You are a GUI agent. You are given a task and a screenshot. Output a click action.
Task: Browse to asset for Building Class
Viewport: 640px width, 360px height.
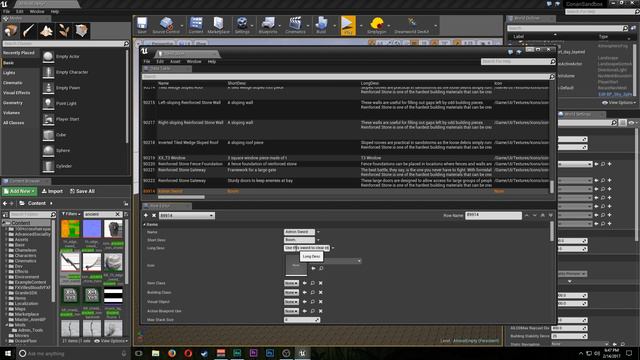313,292
